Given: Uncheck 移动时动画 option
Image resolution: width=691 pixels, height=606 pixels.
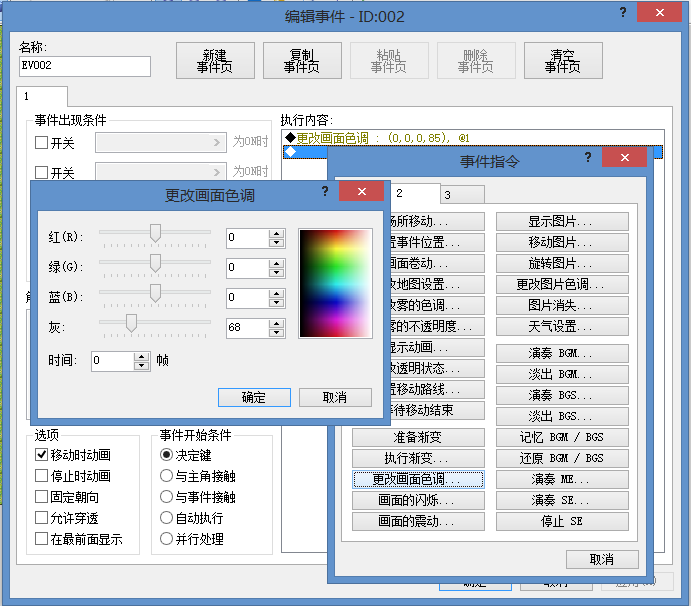Looking at the screenshot, I should (x=41, y=455).
